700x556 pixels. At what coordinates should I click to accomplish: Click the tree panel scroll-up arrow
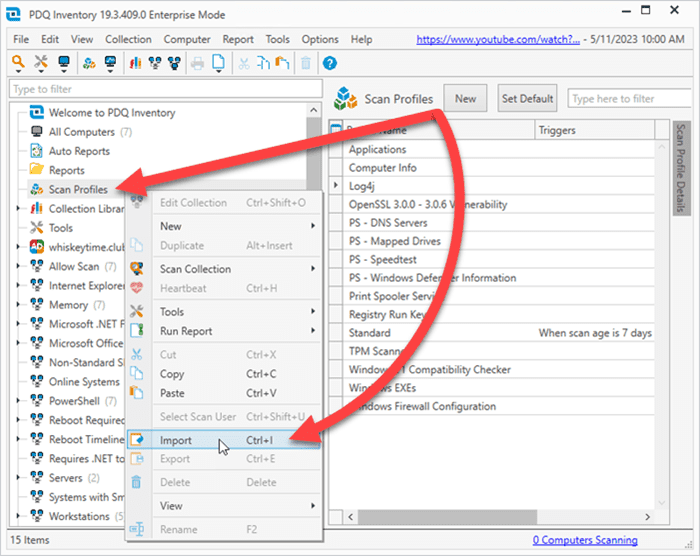tap(314, 110)
